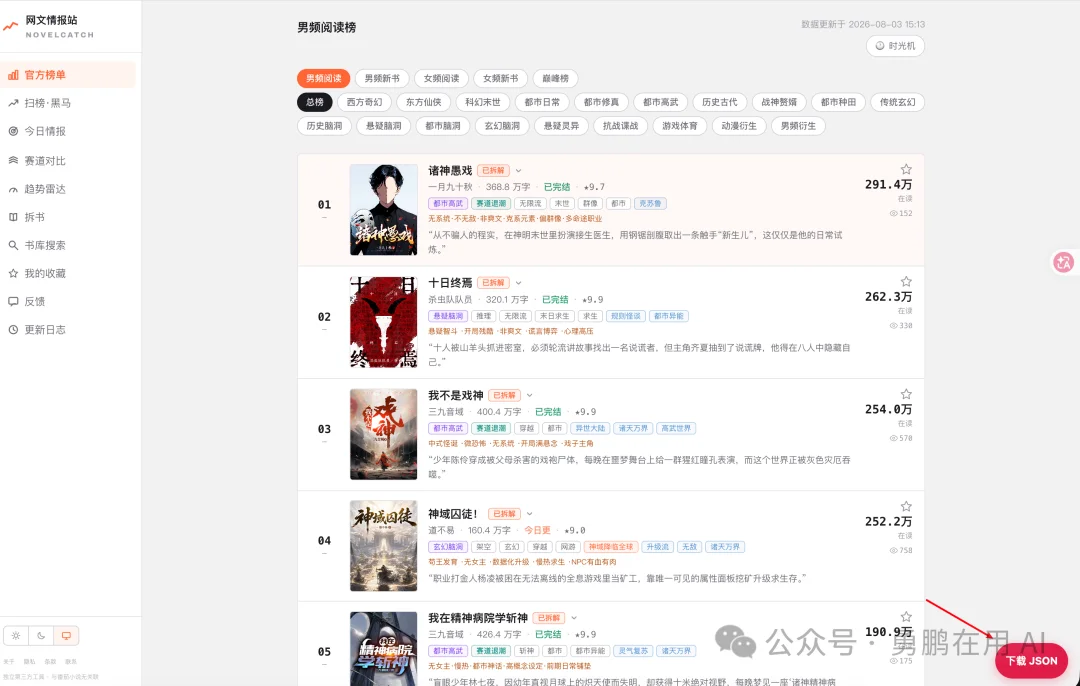
Task: Filter by 动漫衍生 category
Action: coord(739,126)
